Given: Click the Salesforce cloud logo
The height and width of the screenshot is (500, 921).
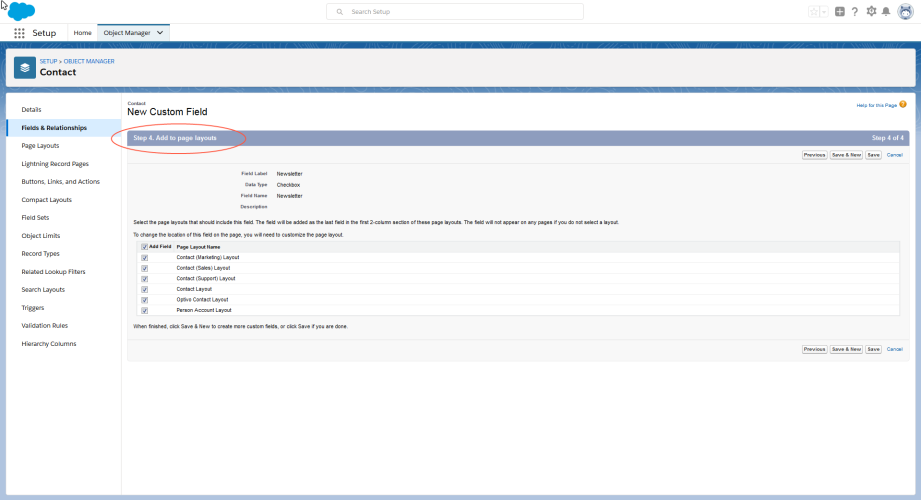Looking at the screenshot, I should pyautogui.click(x=21, y=11).
